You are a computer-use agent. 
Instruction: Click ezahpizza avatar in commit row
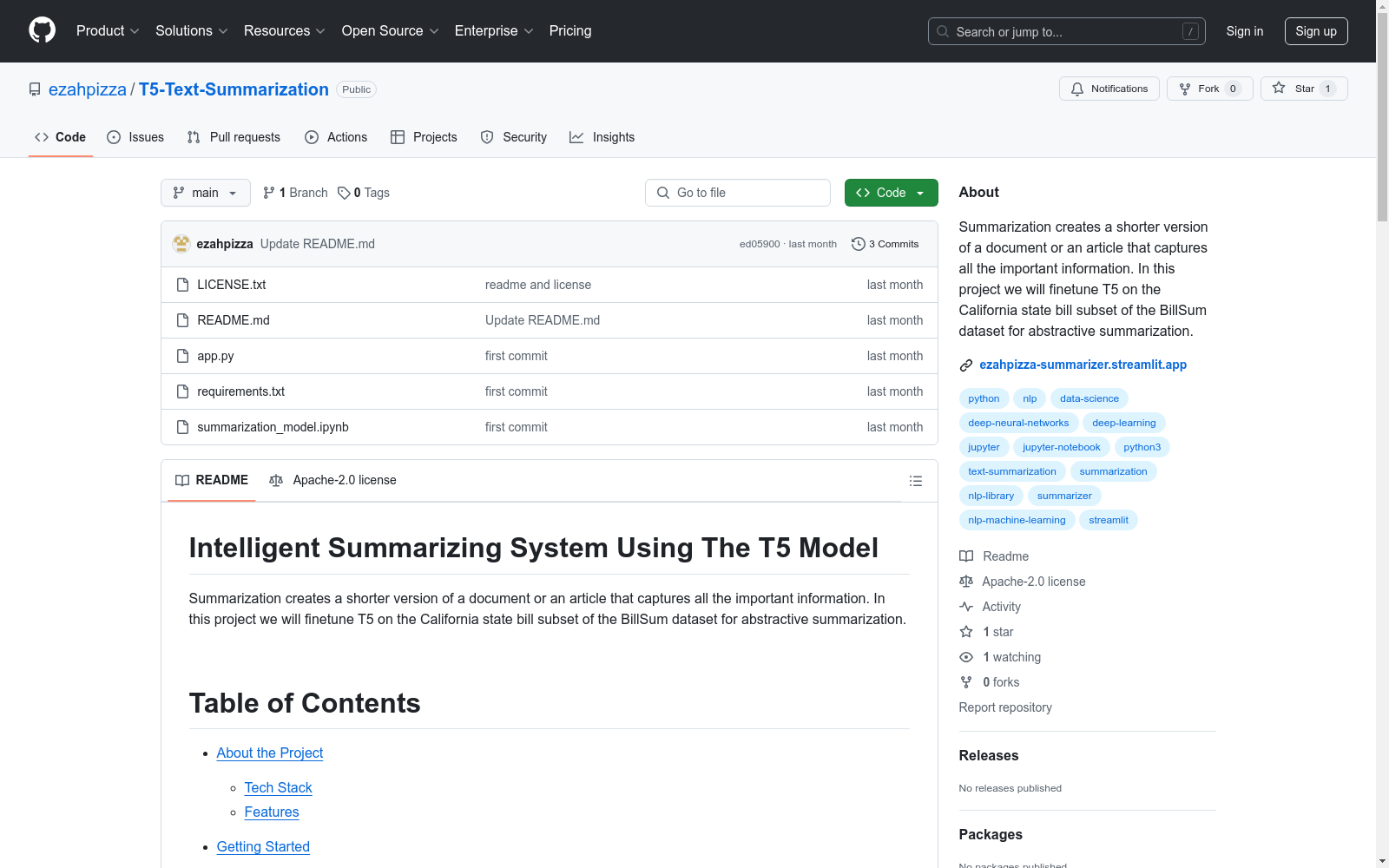pyautogui.click(x=181, y=244)
